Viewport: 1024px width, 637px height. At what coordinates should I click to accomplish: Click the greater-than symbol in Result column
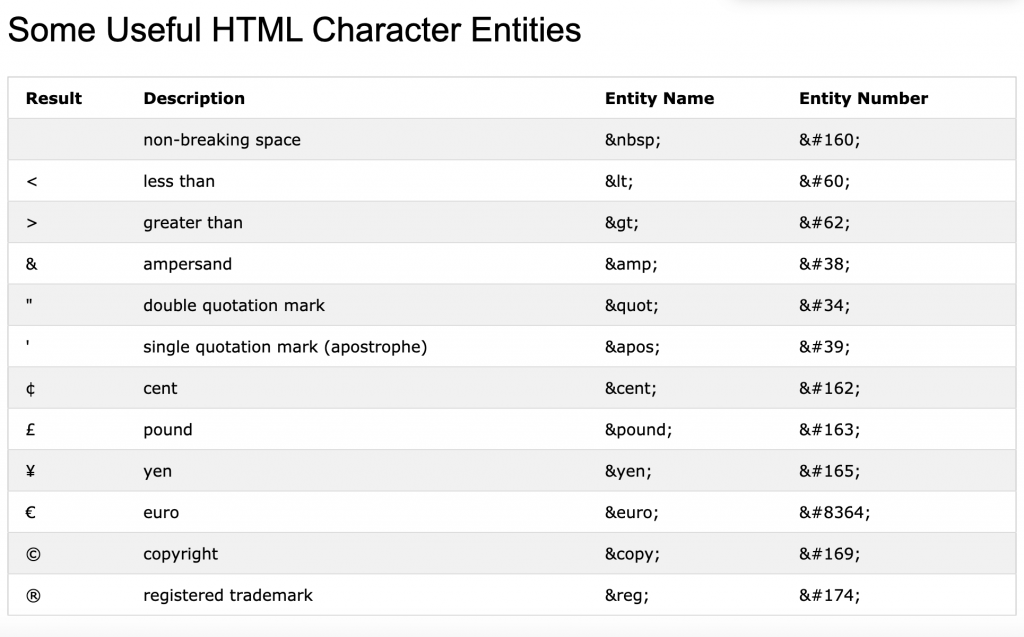click(x=32, y=223)
